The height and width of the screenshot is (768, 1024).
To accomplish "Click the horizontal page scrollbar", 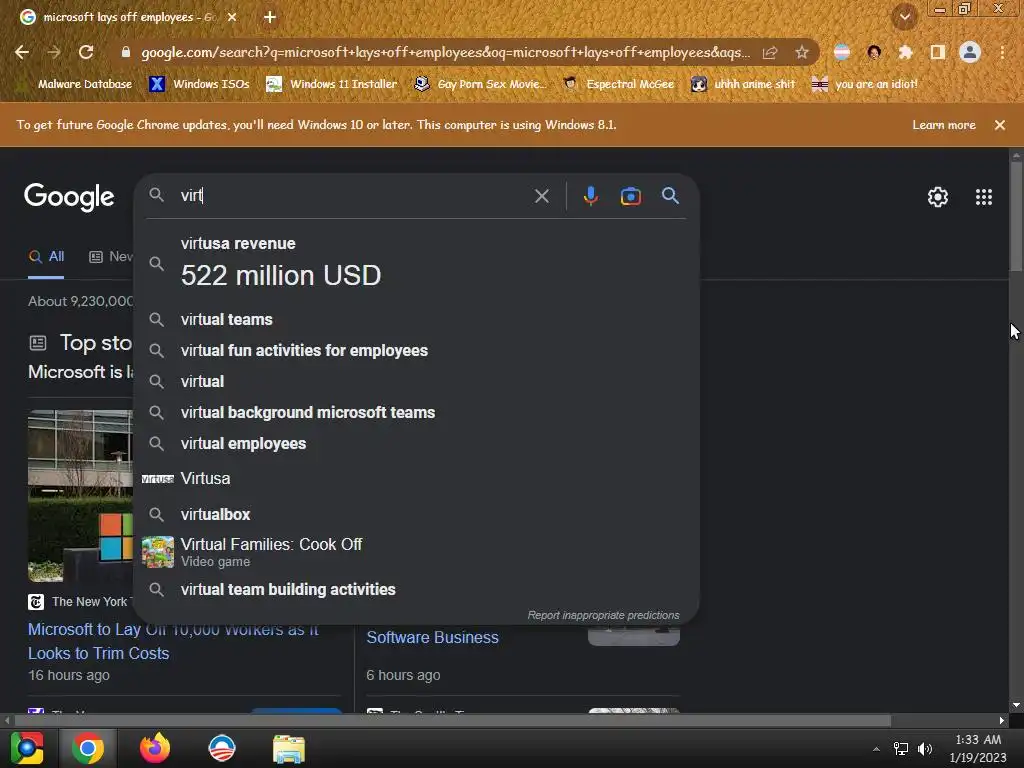I will (x=453, y=720).
